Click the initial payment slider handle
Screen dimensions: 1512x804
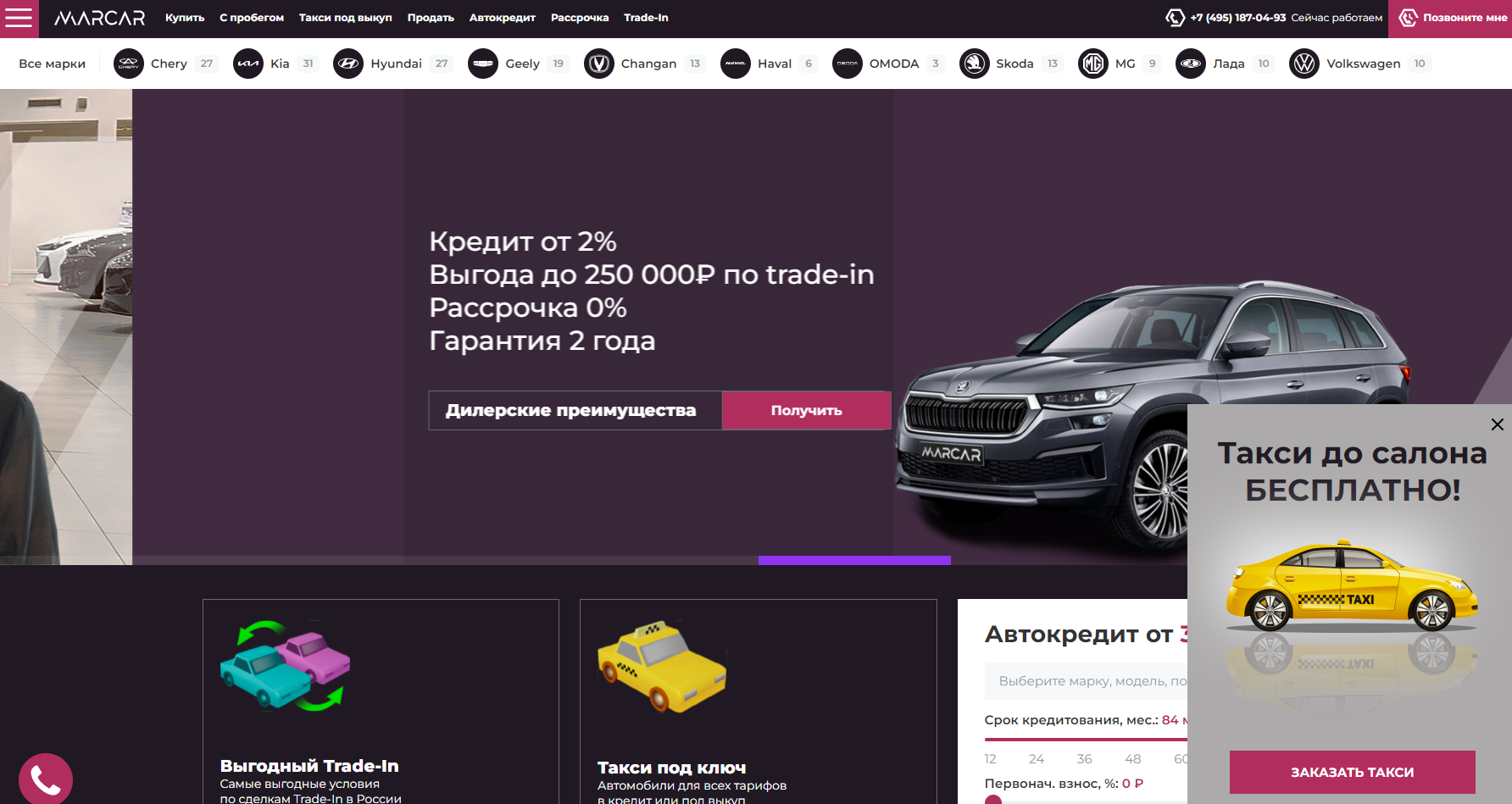pos(993,800)
